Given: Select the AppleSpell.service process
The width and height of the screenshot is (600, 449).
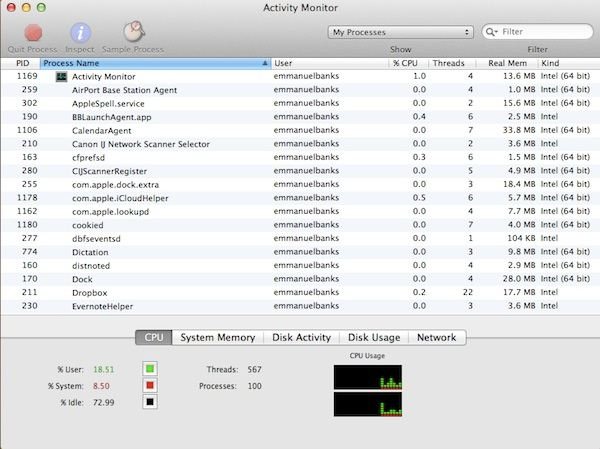Looking at the screenshot, I should click(300, 103).
